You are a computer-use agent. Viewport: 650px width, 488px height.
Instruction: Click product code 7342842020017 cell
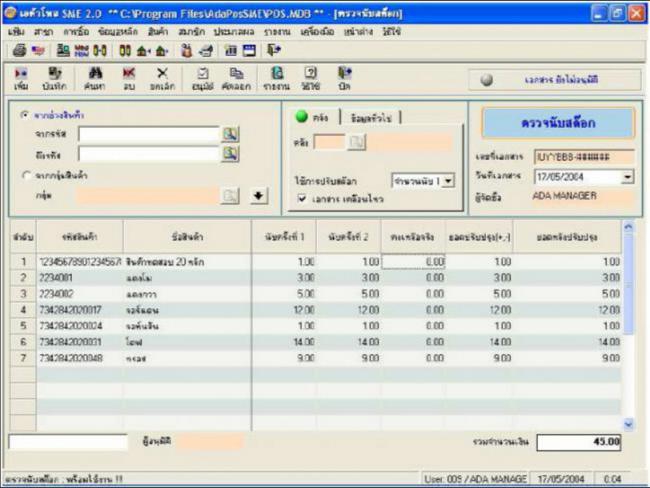click(80, 310)
